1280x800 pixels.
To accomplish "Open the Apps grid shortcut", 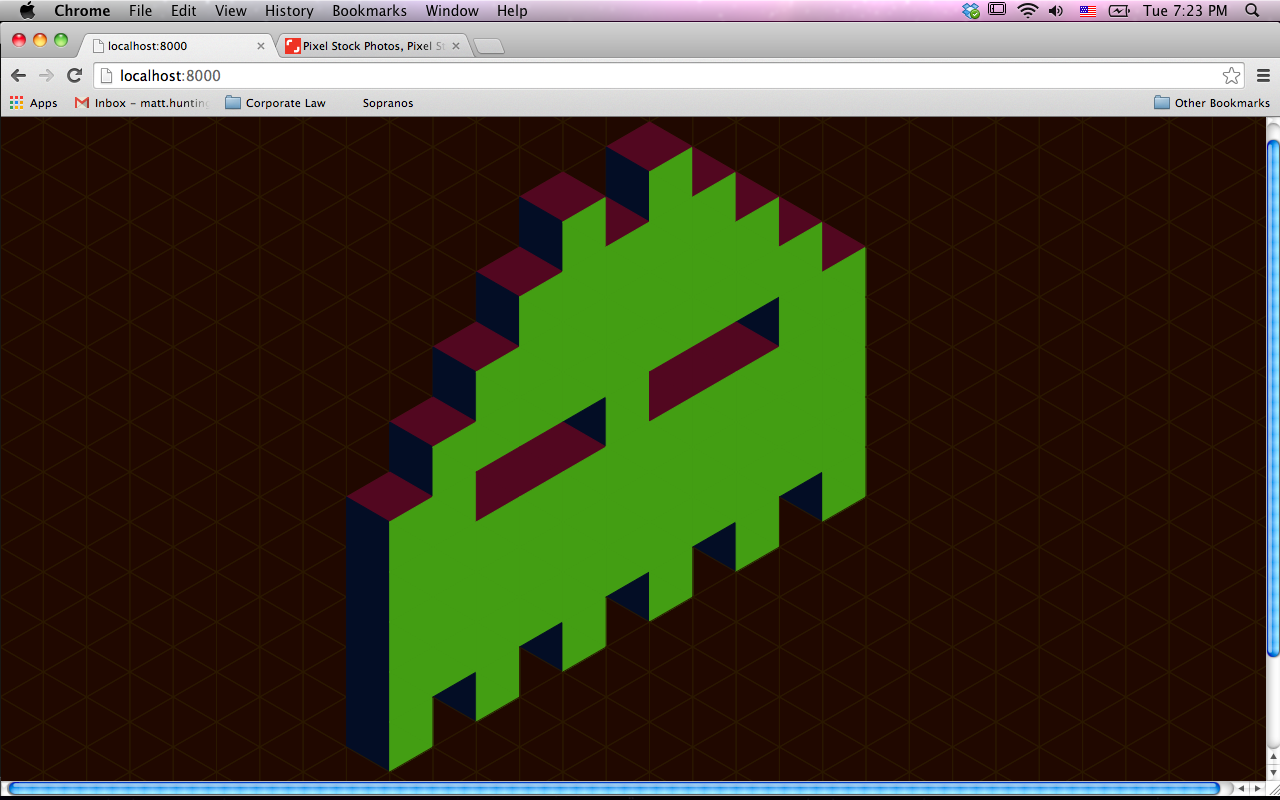I will coord(33,103).
